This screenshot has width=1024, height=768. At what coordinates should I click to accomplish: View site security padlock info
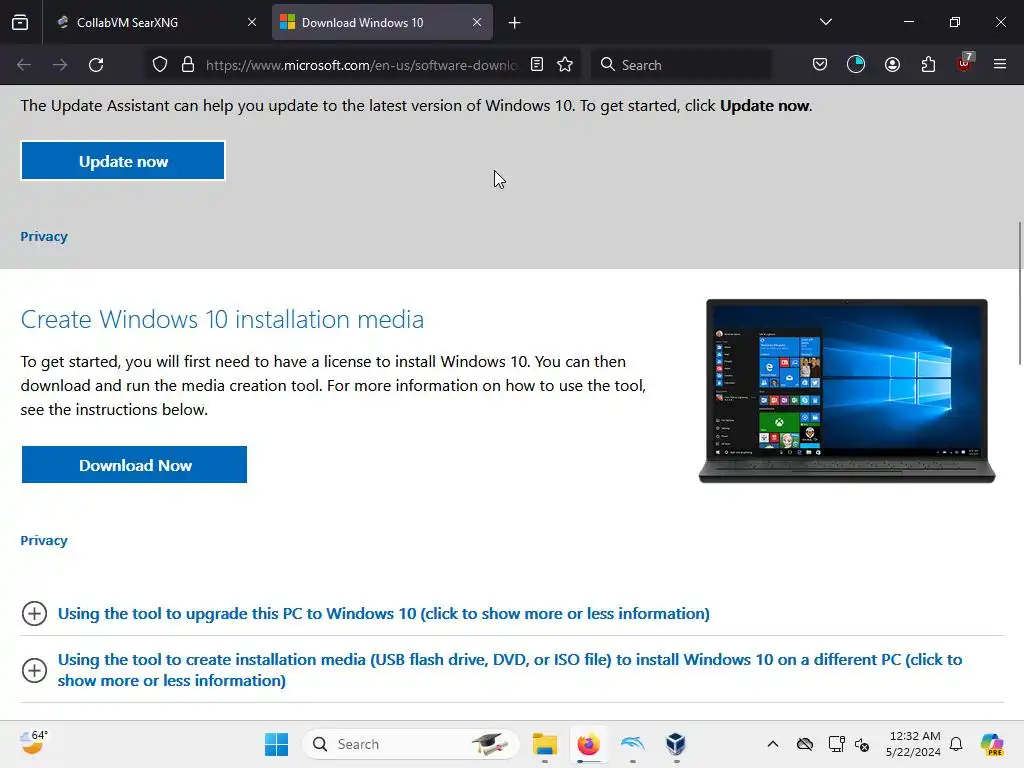188,65
